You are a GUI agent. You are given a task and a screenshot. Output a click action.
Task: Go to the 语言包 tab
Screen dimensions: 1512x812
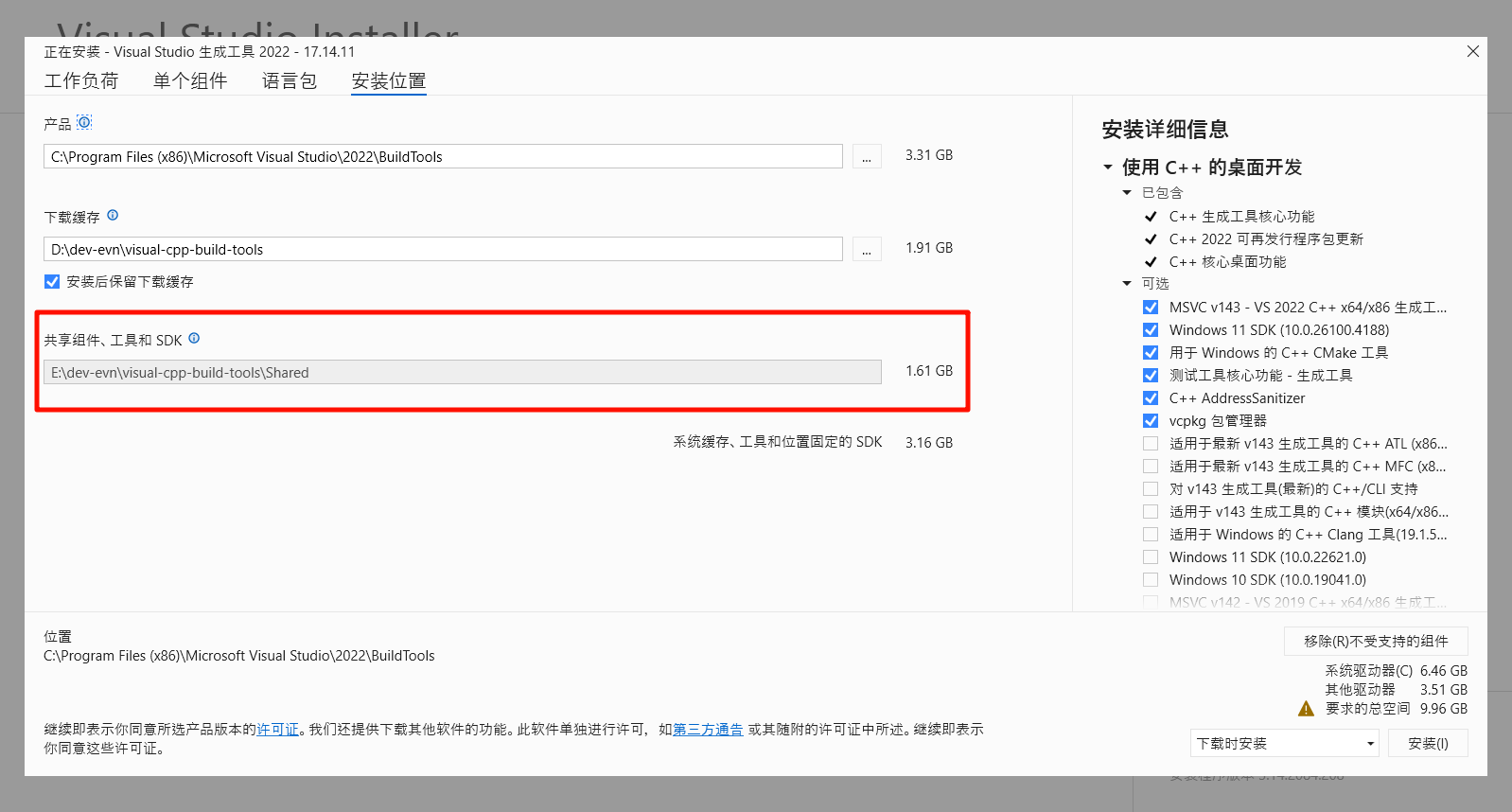pos(290,80)
